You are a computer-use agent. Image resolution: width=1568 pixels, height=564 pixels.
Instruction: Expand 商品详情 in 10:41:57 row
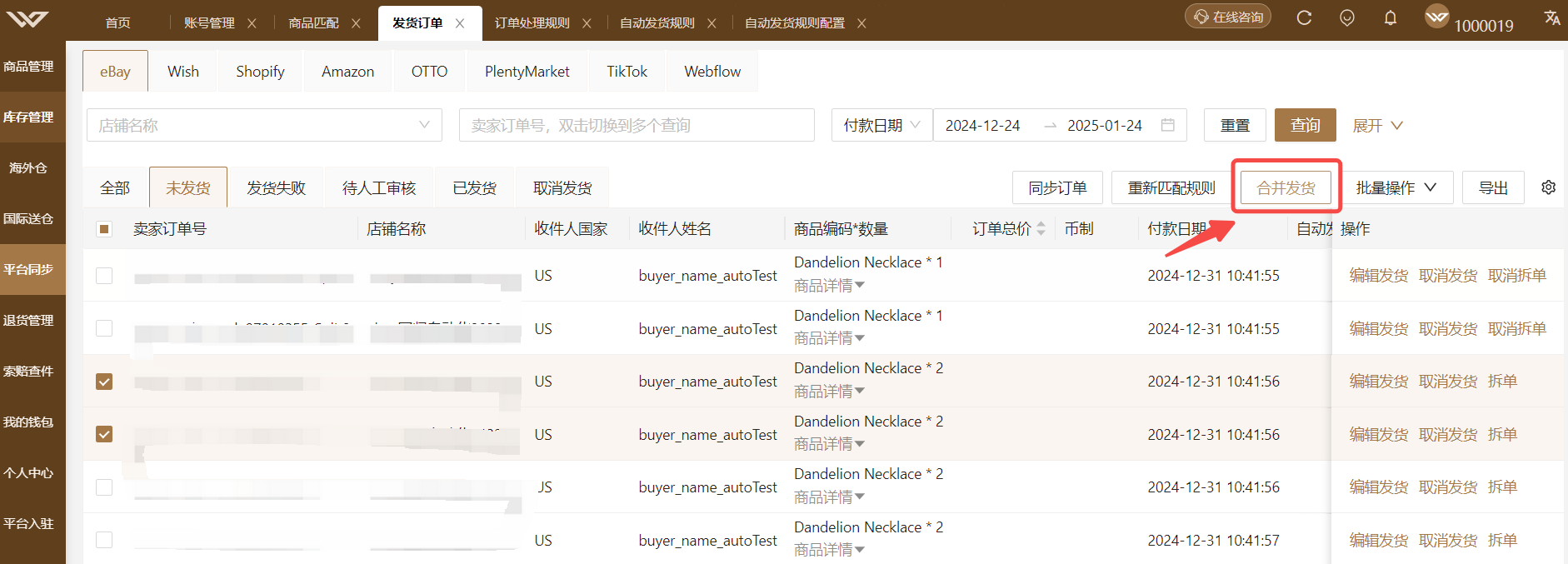click(829, 550)
